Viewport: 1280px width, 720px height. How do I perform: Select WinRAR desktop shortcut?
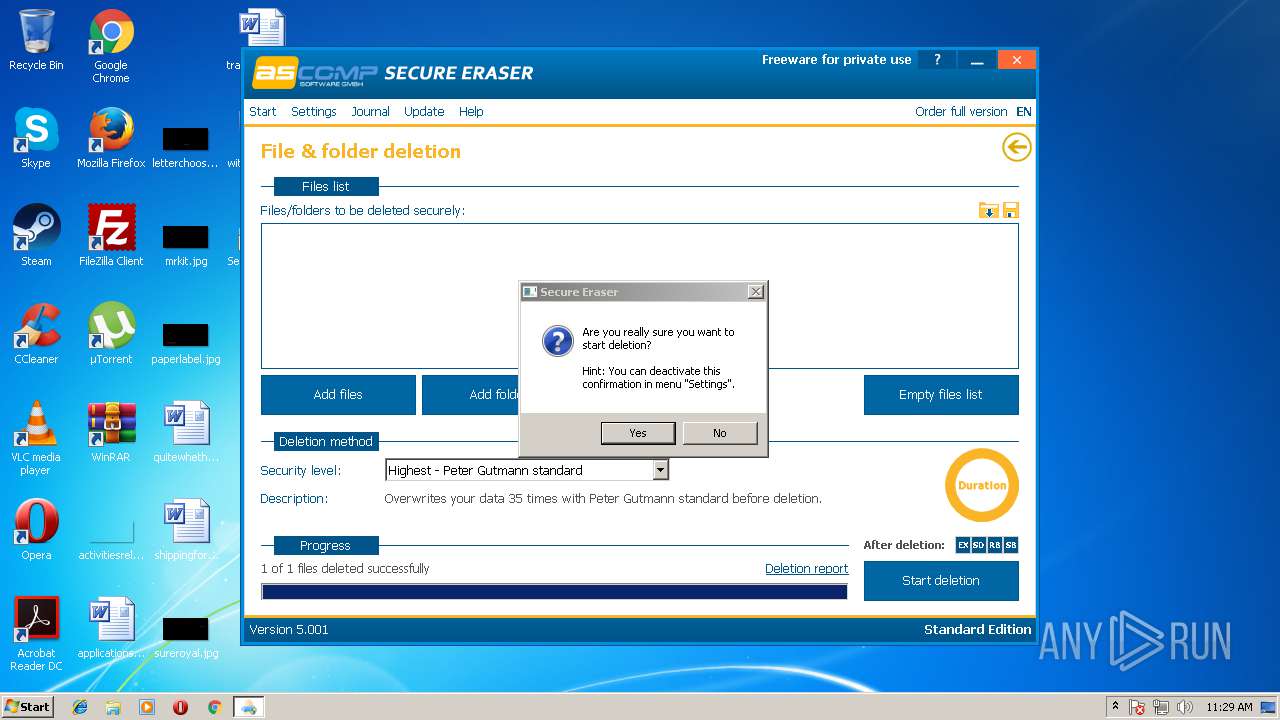click(111, 432)
